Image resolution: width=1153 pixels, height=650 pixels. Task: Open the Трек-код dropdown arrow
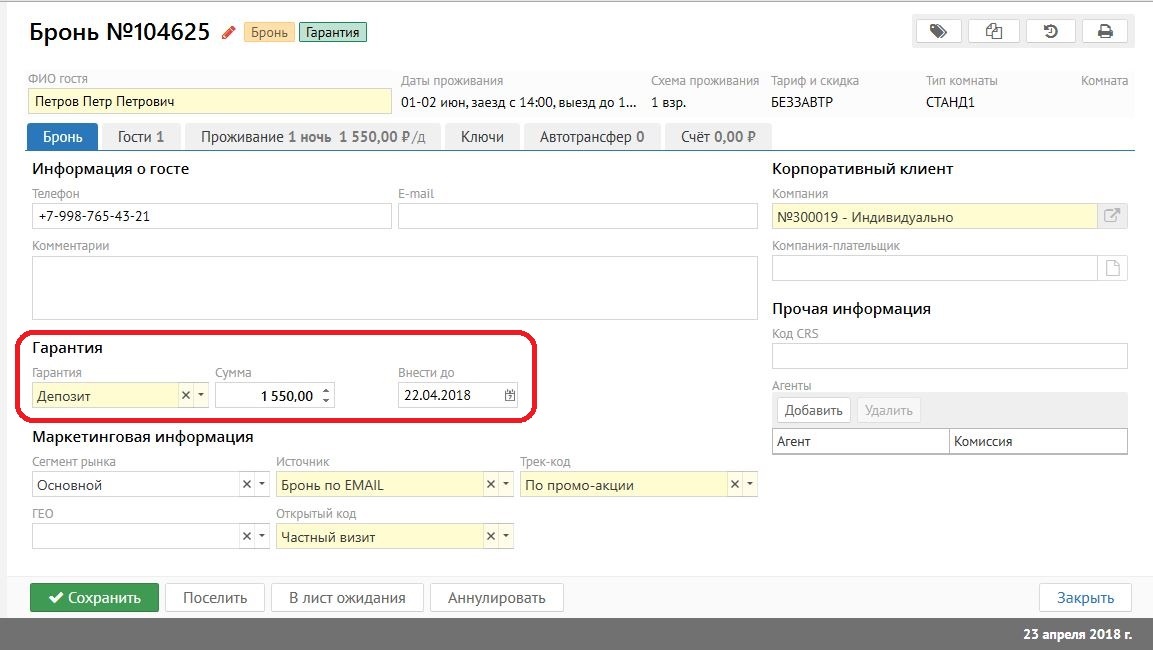pyautogui.click(x=750, y=485)
